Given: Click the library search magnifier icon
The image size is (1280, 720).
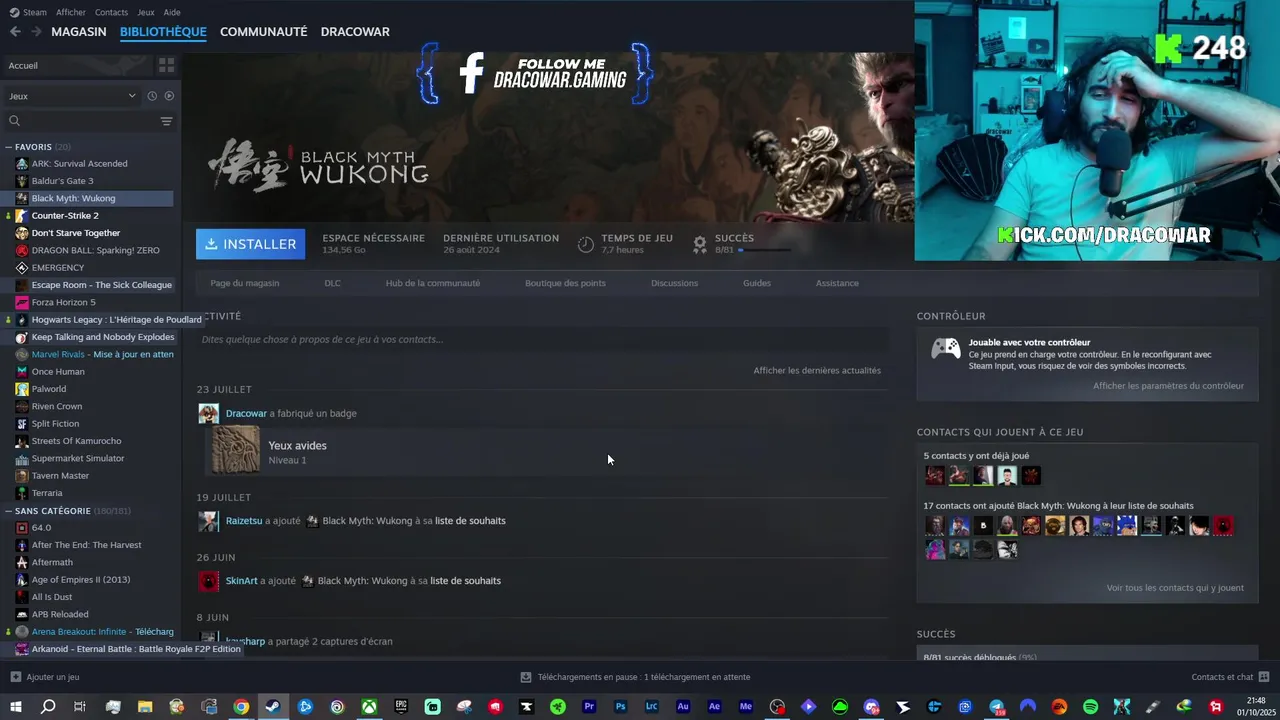Looking at the screenshot, I should pos(14,121).
